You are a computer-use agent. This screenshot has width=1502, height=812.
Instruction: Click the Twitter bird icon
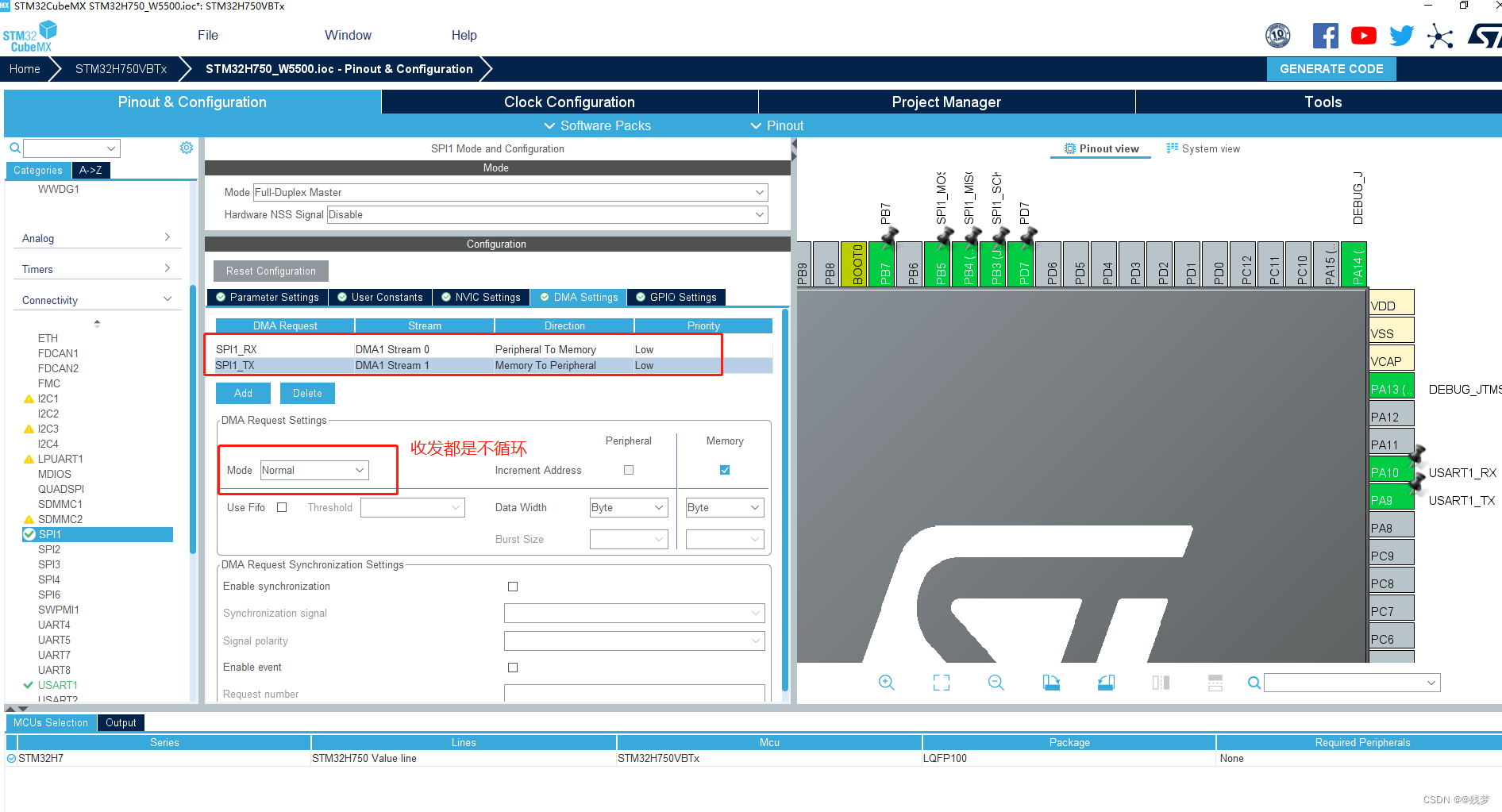point(1401,36)
